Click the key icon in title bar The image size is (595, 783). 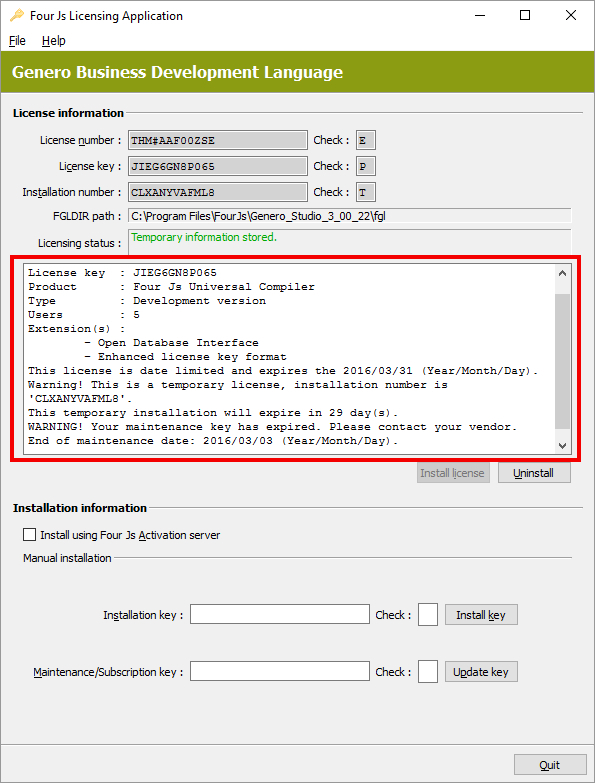[x=16, y=15]
